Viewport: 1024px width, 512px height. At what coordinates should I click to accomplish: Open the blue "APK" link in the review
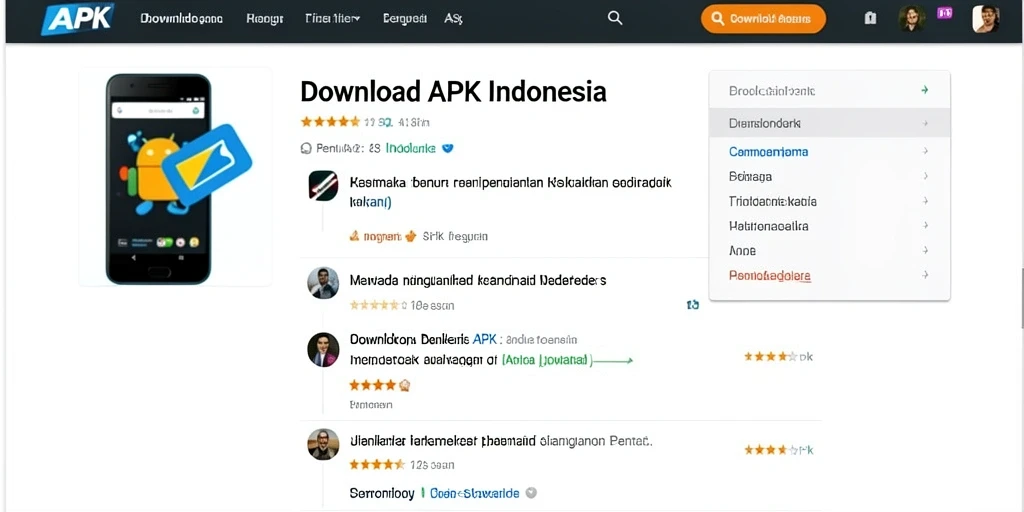click(x=485, y=340)
